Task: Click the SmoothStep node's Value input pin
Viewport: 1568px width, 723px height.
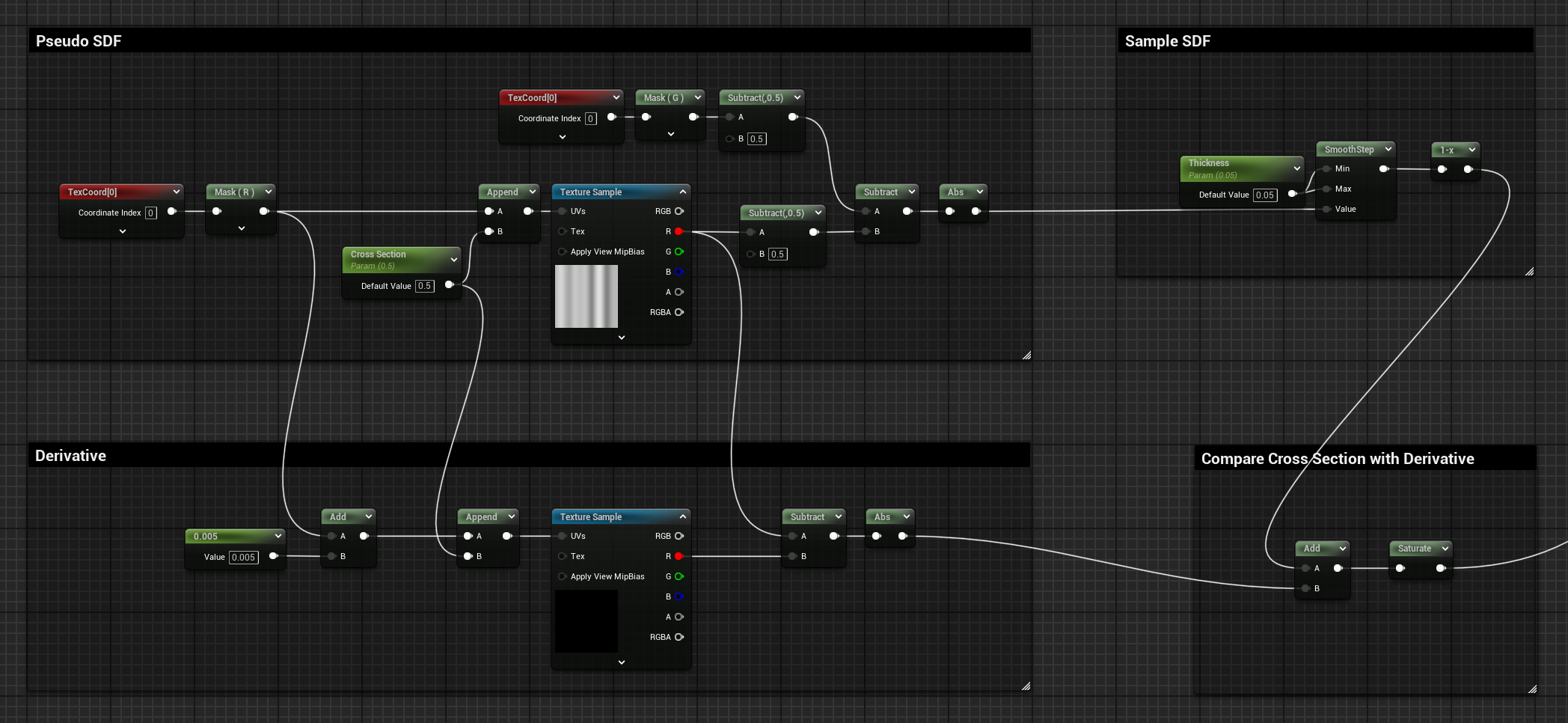Action: (x=1326, y=209)
